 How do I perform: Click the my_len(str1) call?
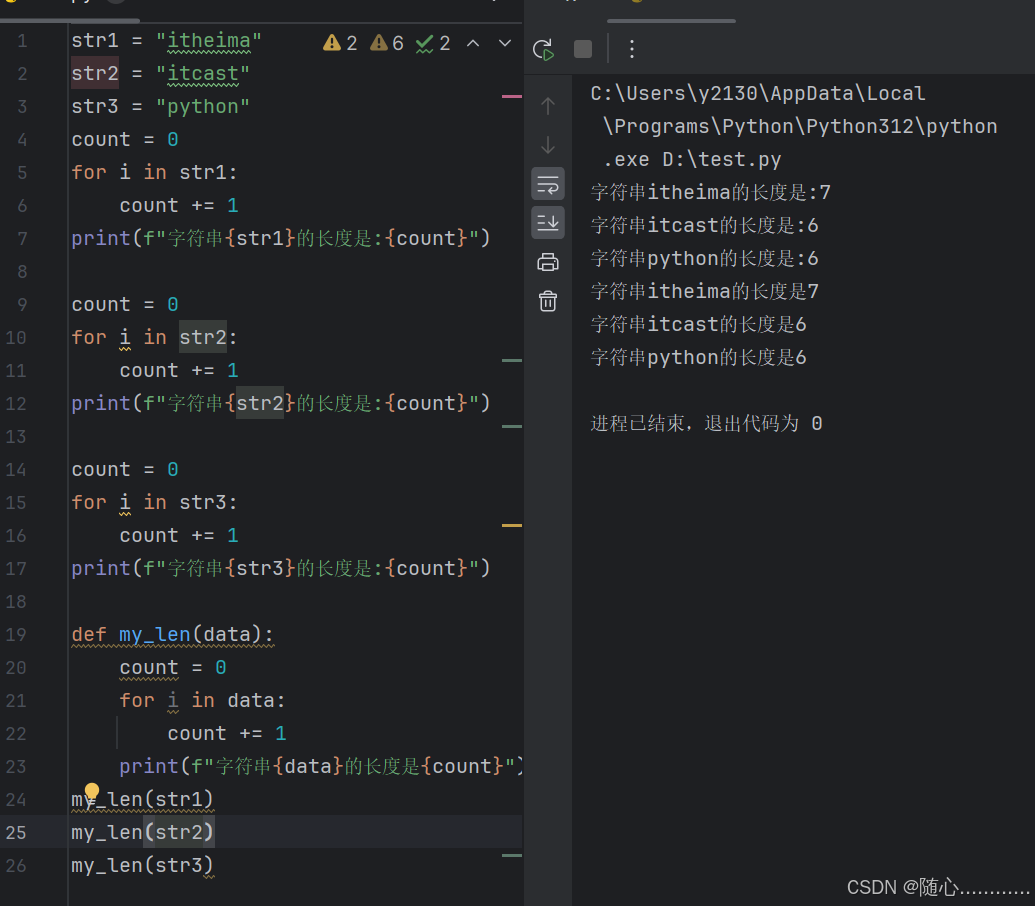pos(143,800)
